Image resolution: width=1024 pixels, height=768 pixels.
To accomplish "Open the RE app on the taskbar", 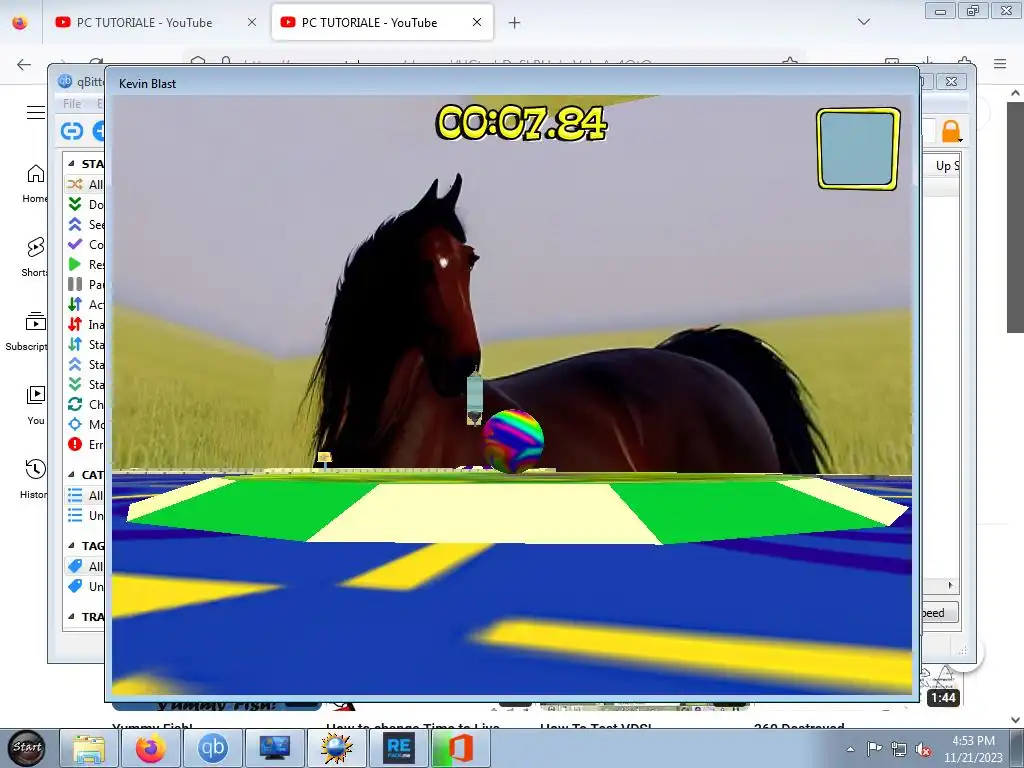I will (398, 748).
